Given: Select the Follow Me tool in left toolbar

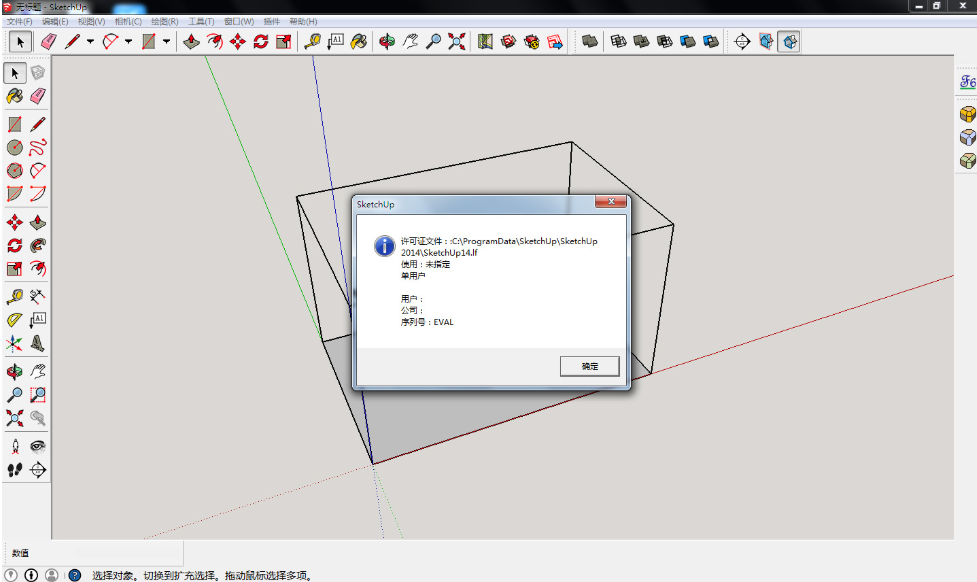Looking at the screenshot, I should click(38, 245).
